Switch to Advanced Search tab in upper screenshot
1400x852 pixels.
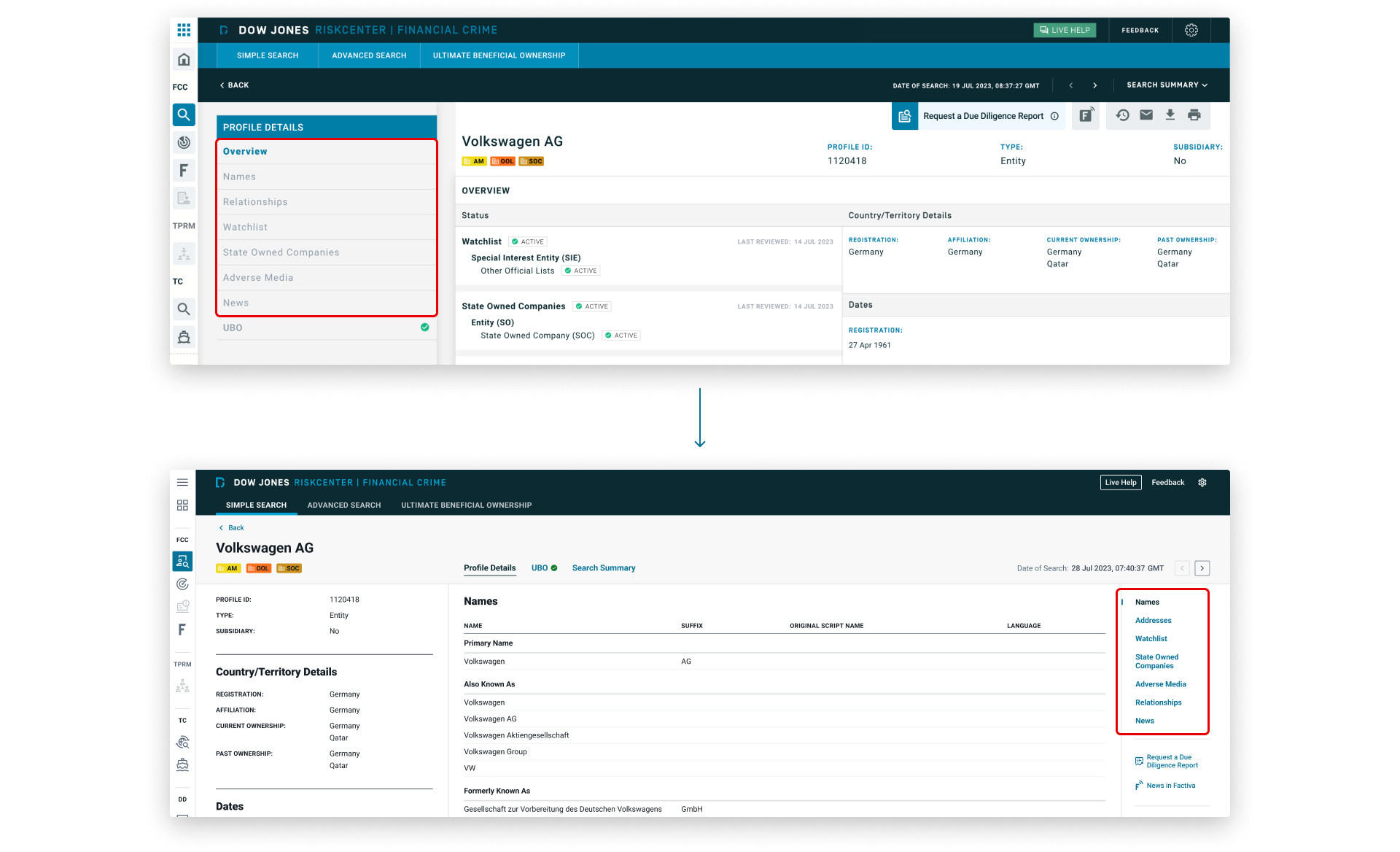(x=369, y=55)
